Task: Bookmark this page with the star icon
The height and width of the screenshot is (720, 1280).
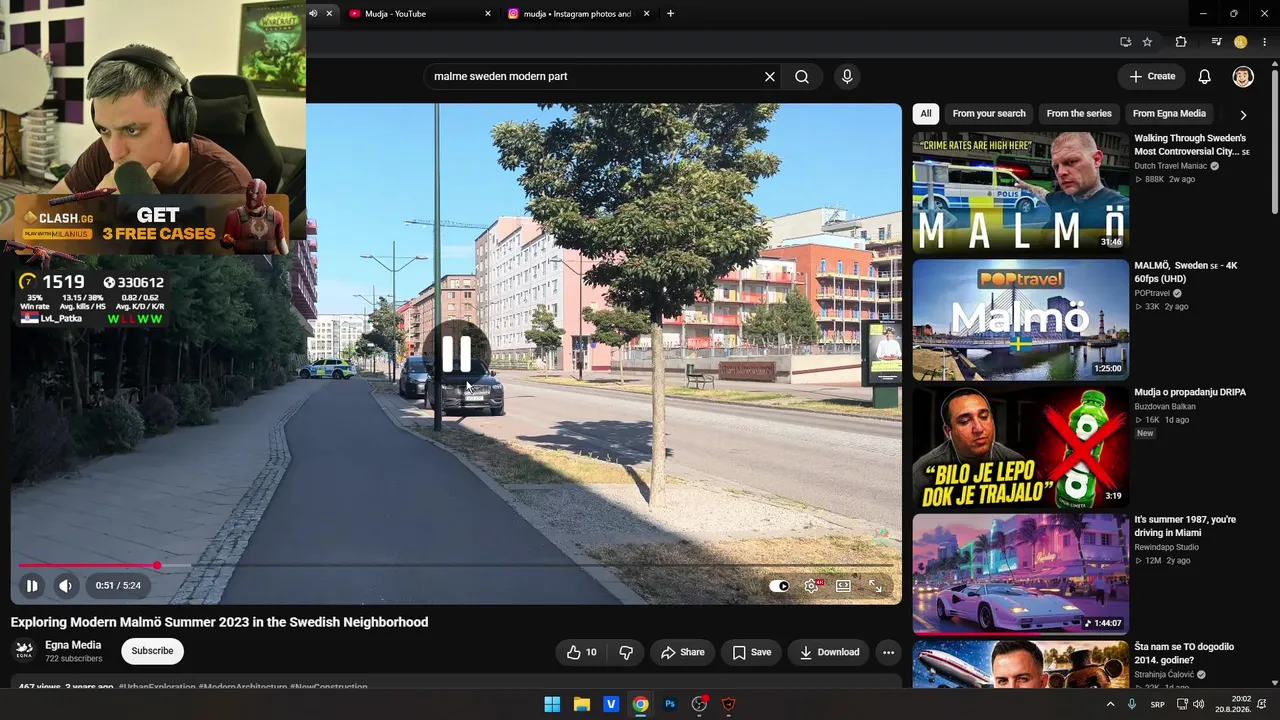Action: [1147, 42]
